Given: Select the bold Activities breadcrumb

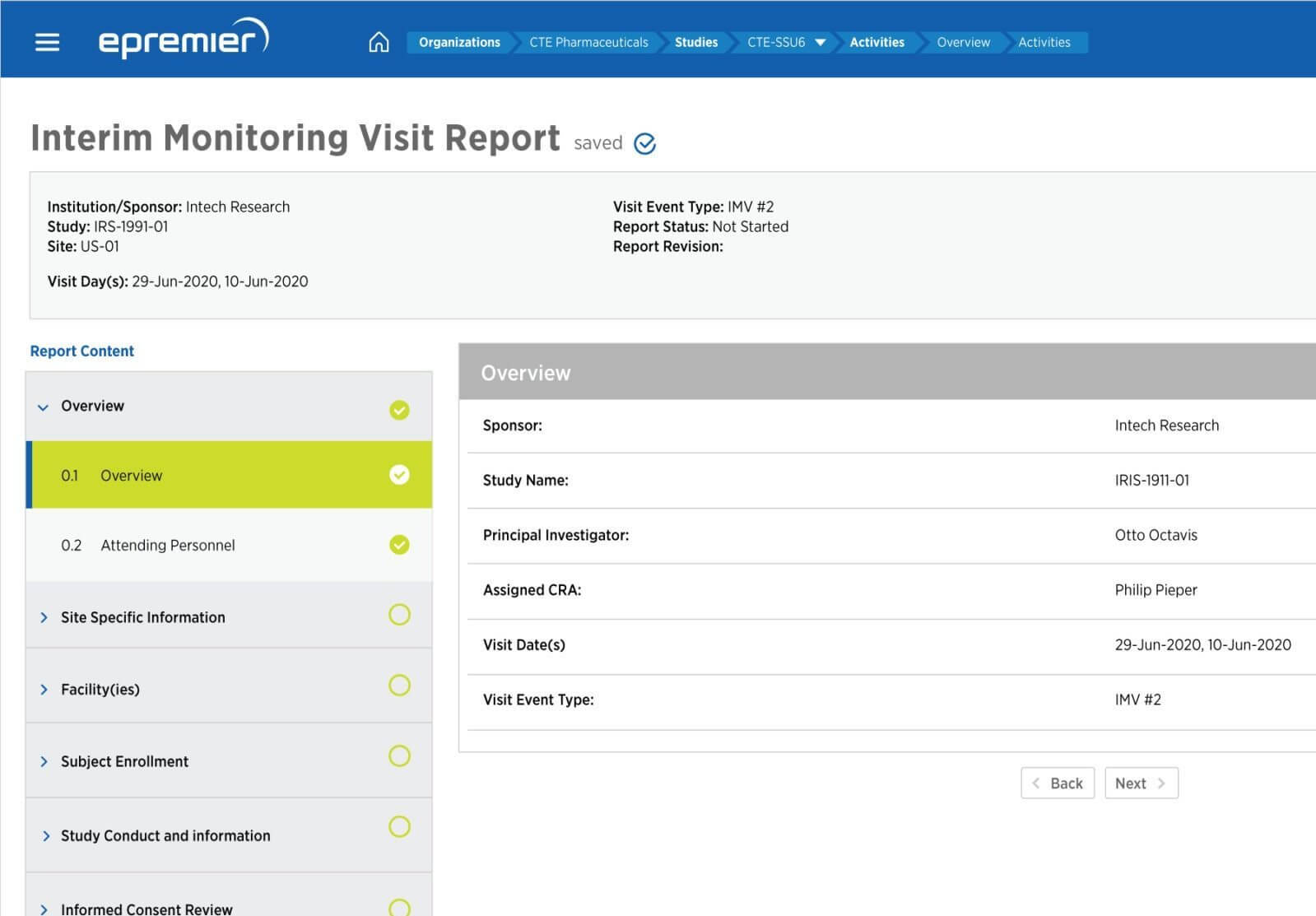Looking at the screenshot, I should [x=877, y=42].
